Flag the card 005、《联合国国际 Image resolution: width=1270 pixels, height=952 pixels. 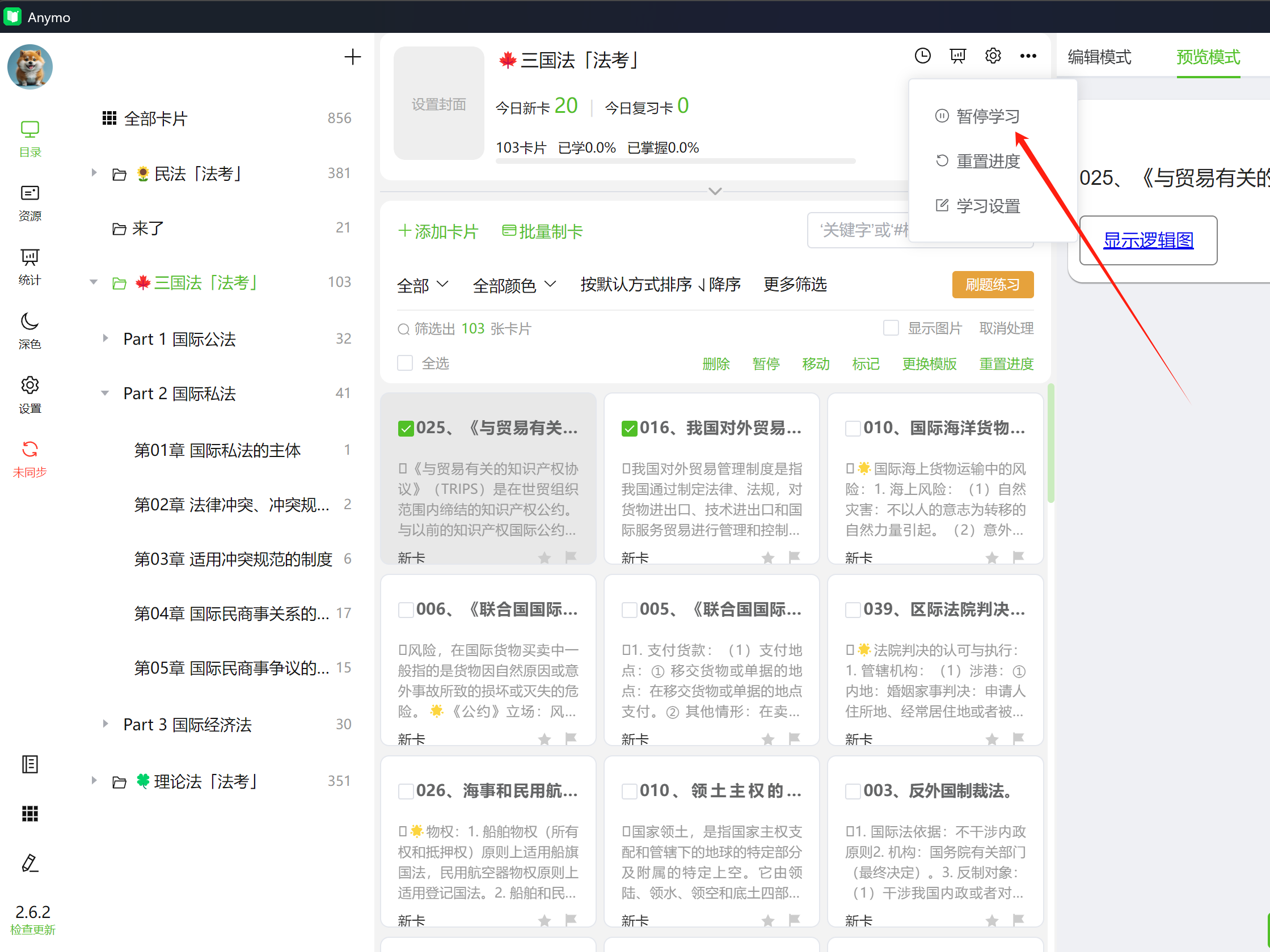click(794, 738)
